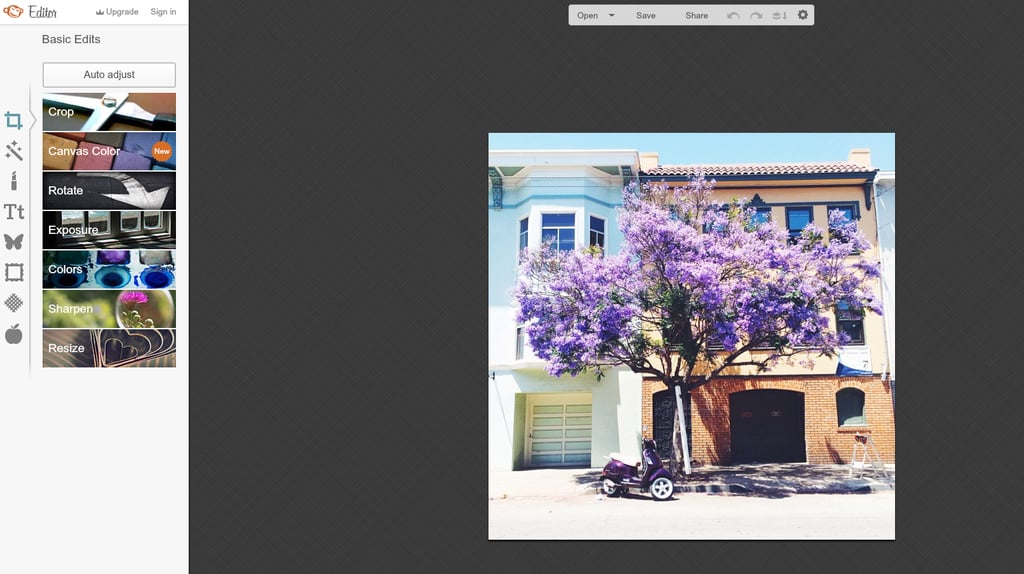Screen dimensions: 1024x574
Task: Open the Frames square tab
Action: (14, 272)
